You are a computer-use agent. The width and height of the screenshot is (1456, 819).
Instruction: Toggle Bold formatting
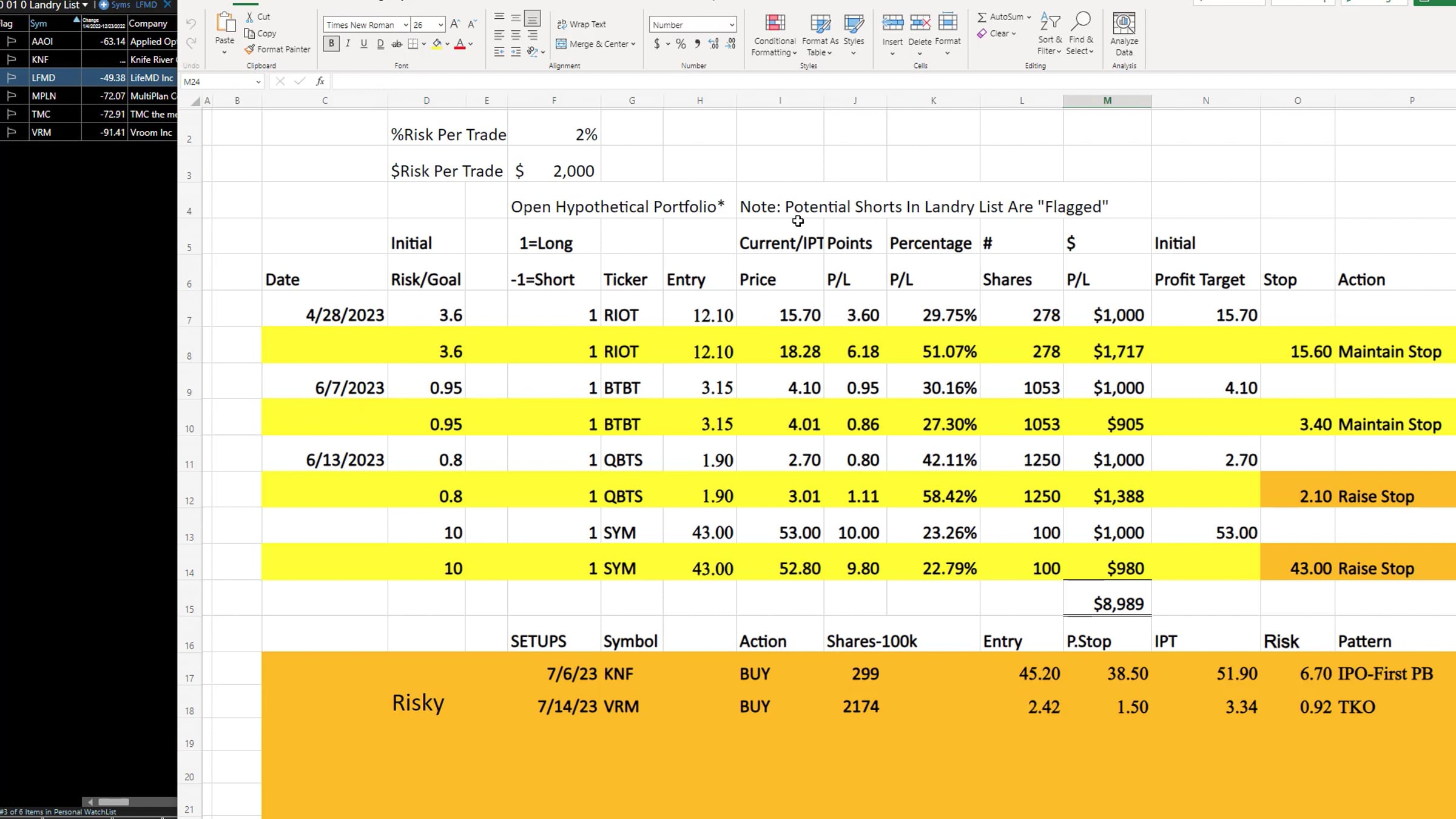point(331,44)
